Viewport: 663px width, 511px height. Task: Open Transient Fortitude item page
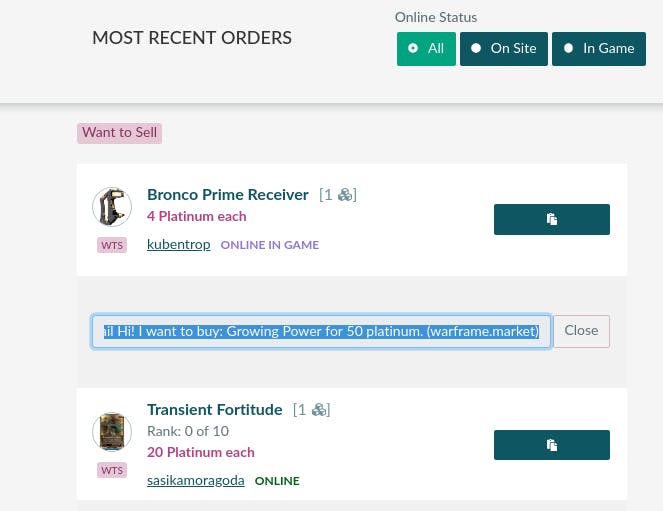point(215,410)
